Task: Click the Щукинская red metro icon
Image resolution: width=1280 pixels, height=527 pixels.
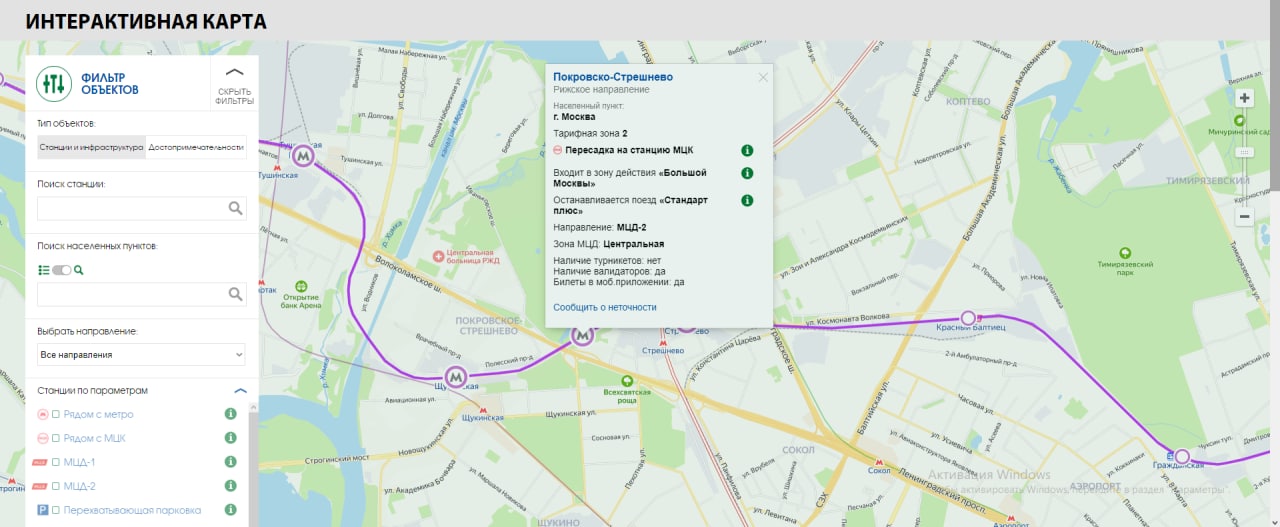Action: pos(483,410)
